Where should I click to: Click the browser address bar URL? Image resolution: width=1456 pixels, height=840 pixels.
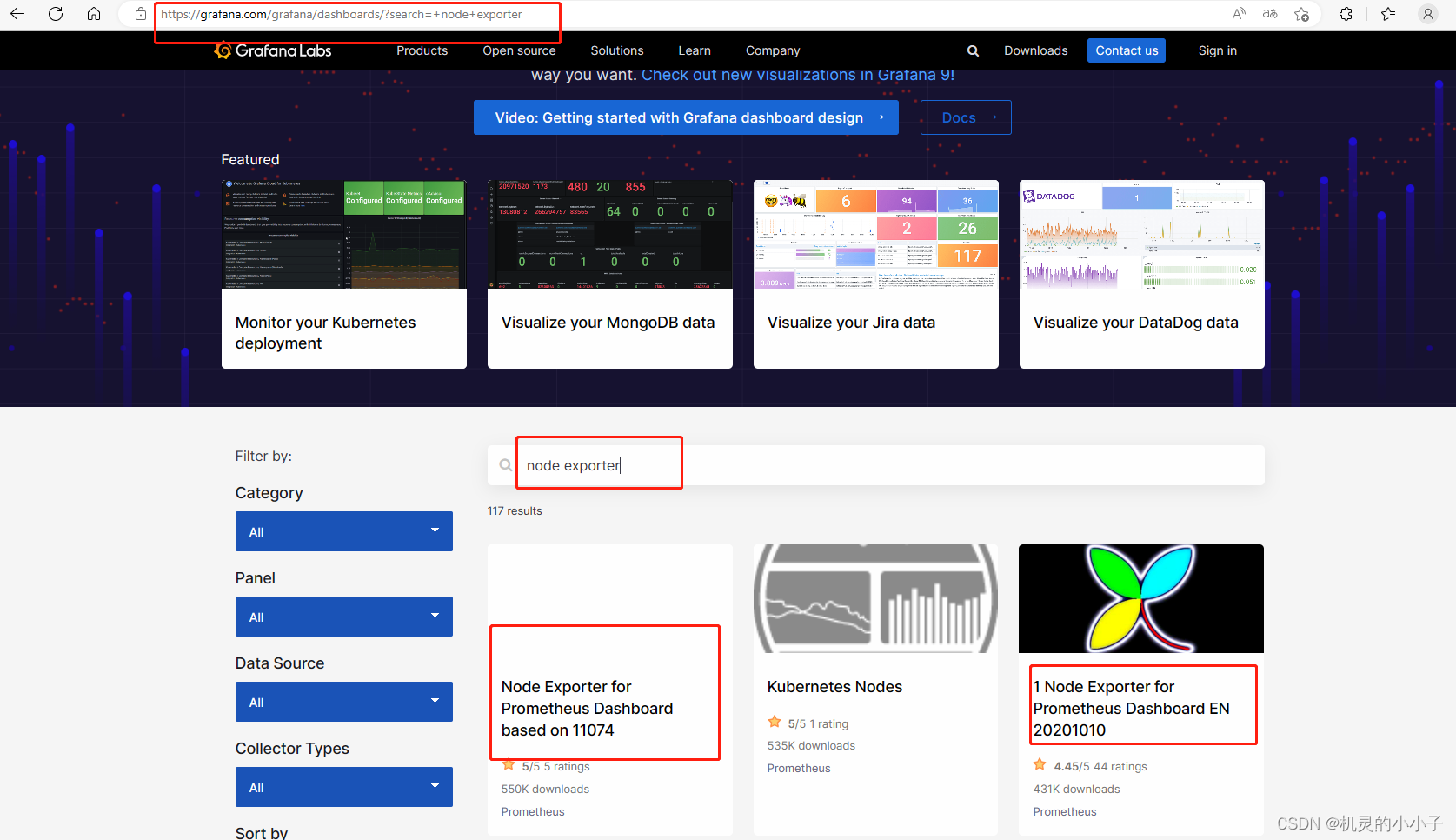[342, 14]
